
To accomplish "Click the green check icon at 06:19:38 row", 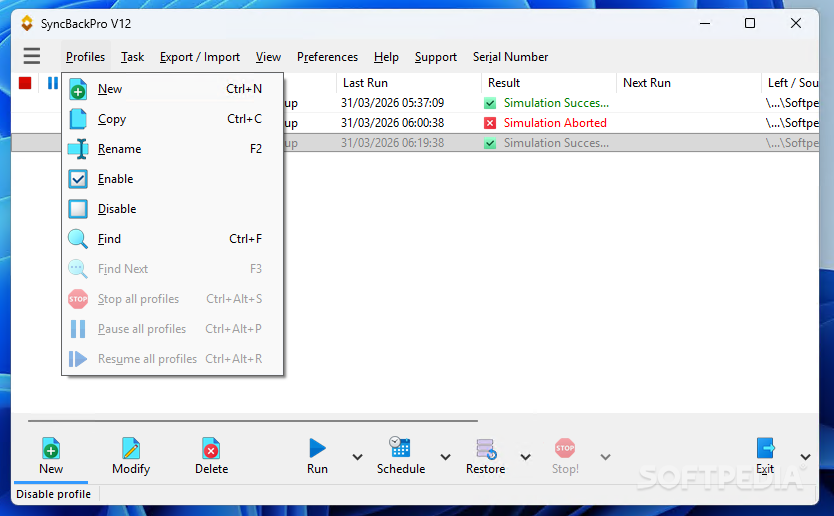I will click(490, 143).
